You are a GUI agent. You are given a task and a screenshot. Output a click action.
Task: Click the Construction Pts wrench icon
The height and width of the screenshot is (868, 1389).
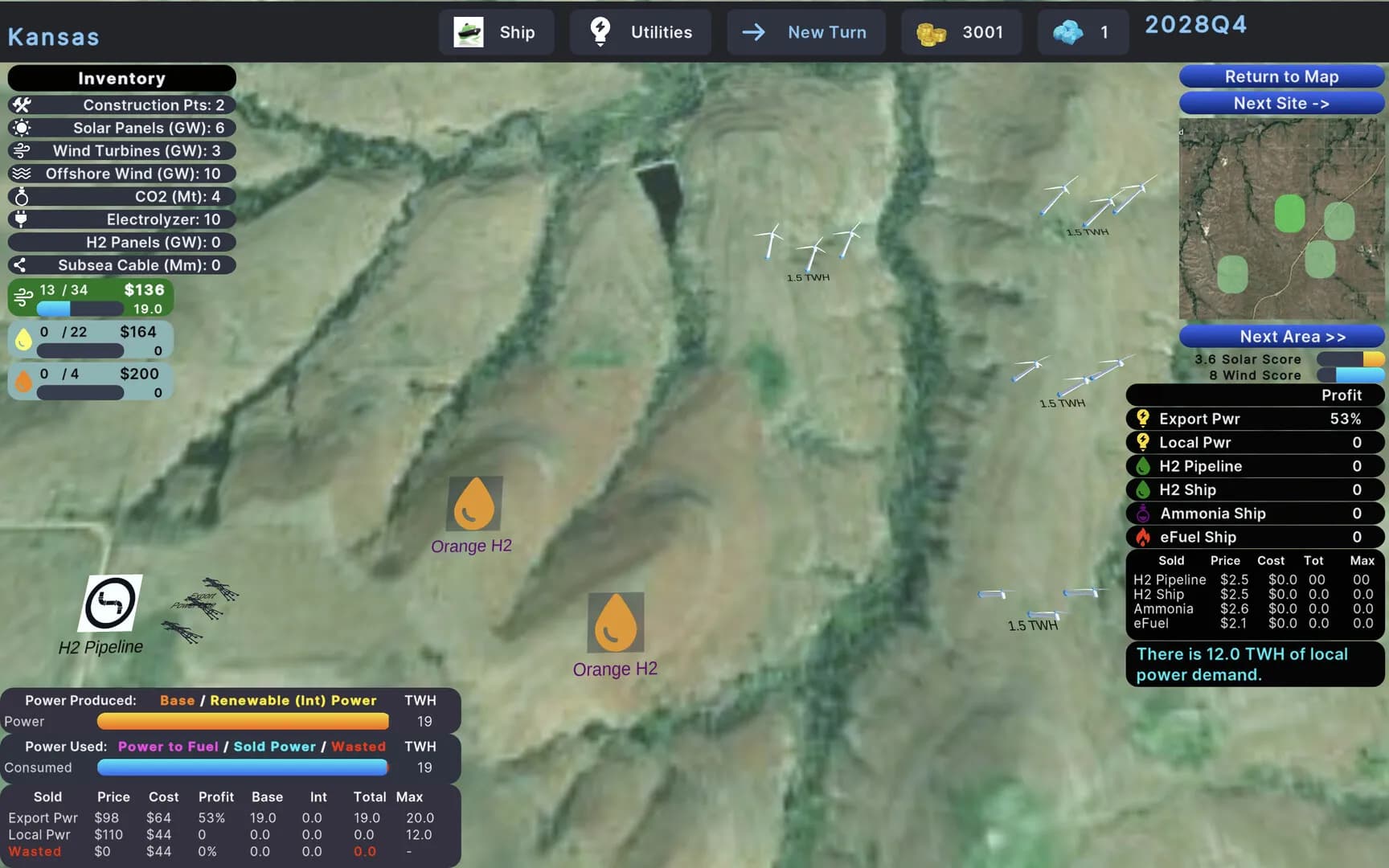22,105
